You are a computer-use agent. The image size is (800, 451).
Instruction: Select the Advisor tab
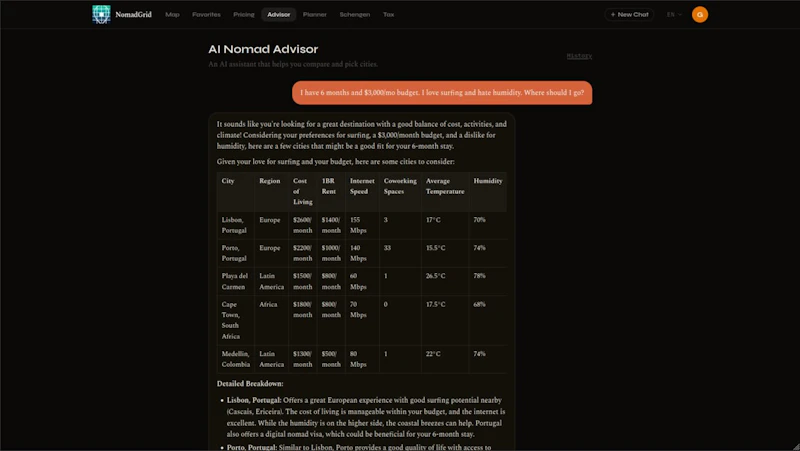(279, 15)
